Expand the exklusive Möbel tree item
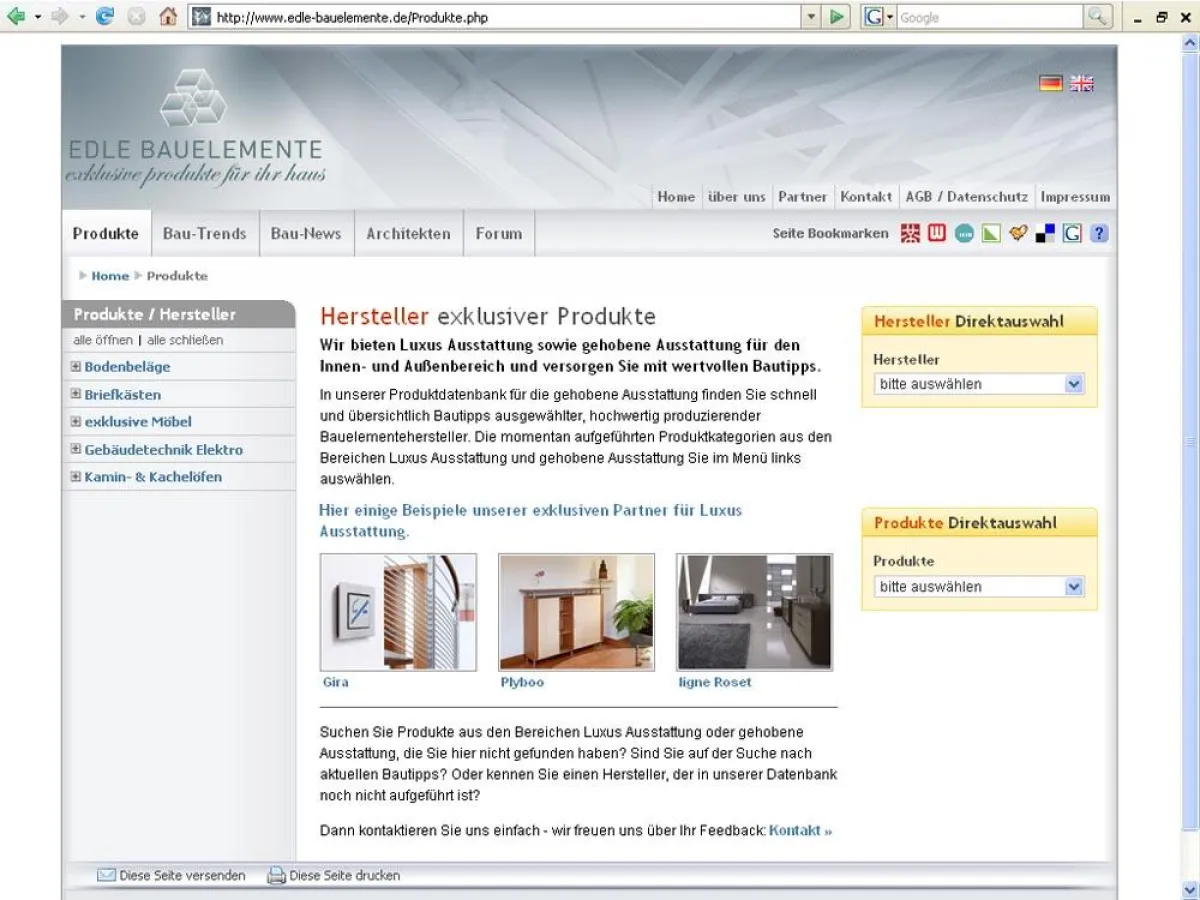 (x=76, y=422)
